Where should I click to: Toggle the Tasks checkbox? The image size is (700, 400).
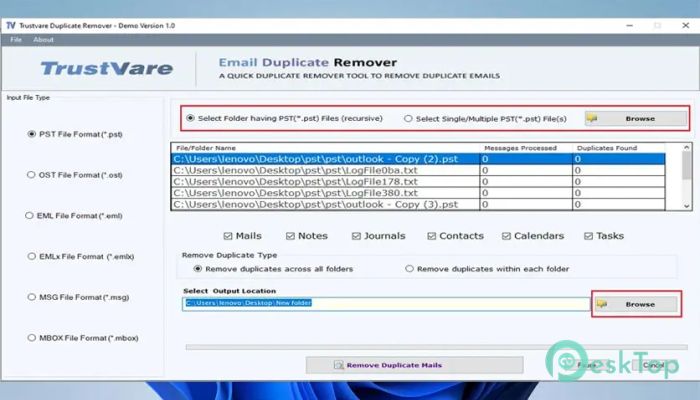pos(588,236)
